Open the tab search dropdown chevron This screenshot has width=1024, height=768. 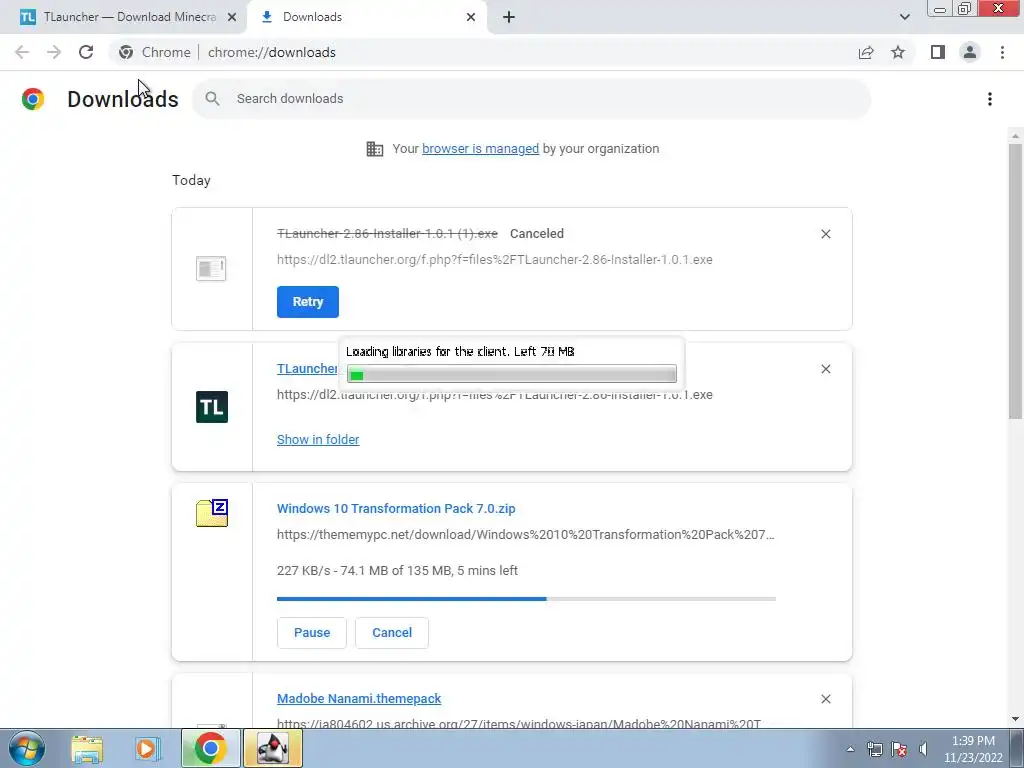(x=904, y=17)
